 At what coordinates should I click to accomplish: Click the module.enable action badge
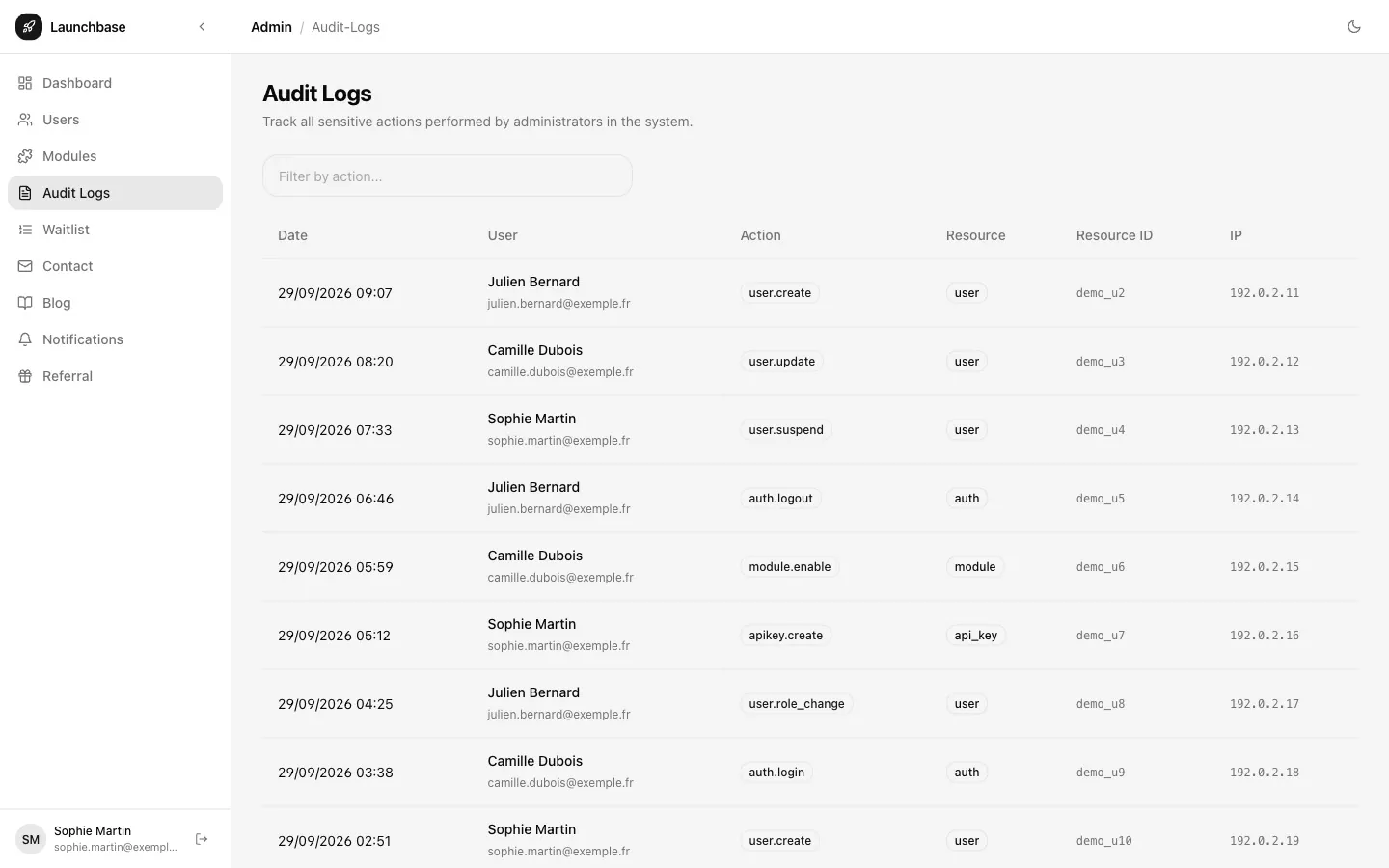point(789,567)
